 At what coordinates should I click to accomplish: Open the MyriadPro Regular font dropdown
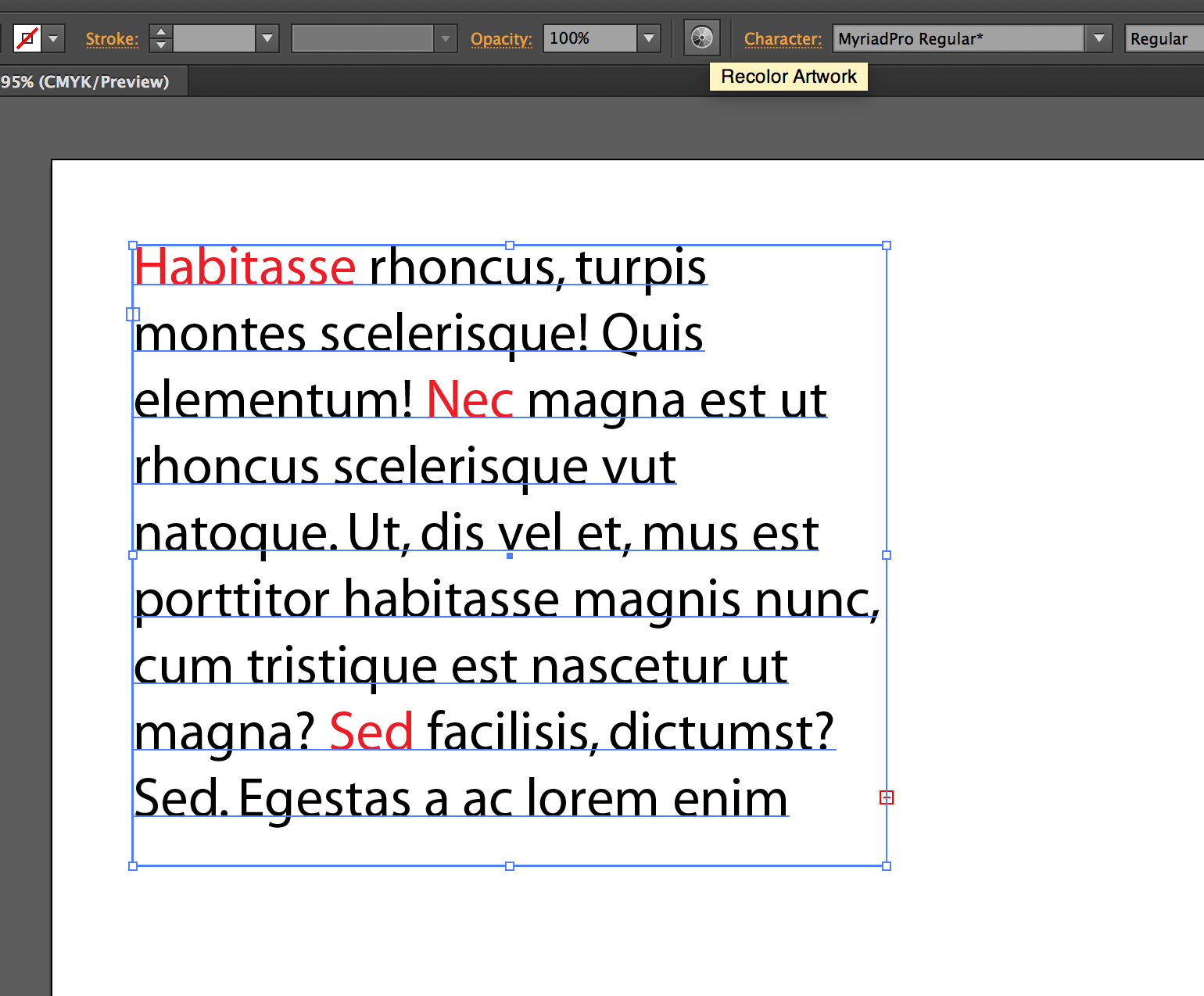pos(1099,38)
